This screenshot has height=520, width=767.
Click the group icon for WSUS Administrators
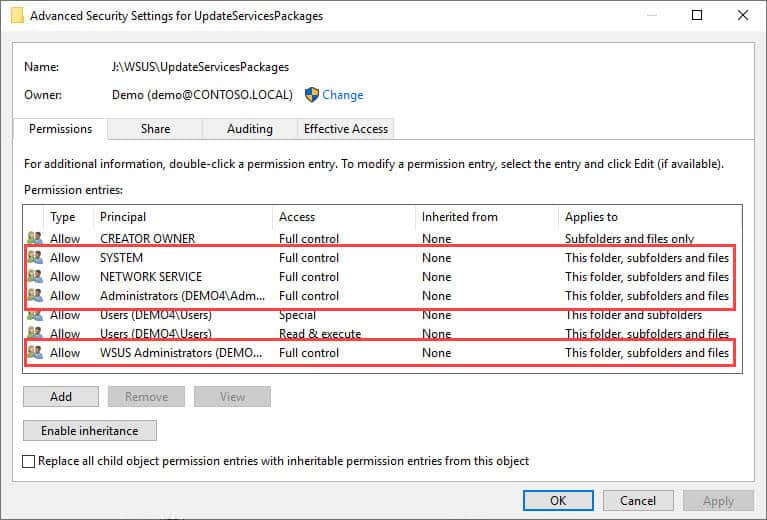pos(35,353)
